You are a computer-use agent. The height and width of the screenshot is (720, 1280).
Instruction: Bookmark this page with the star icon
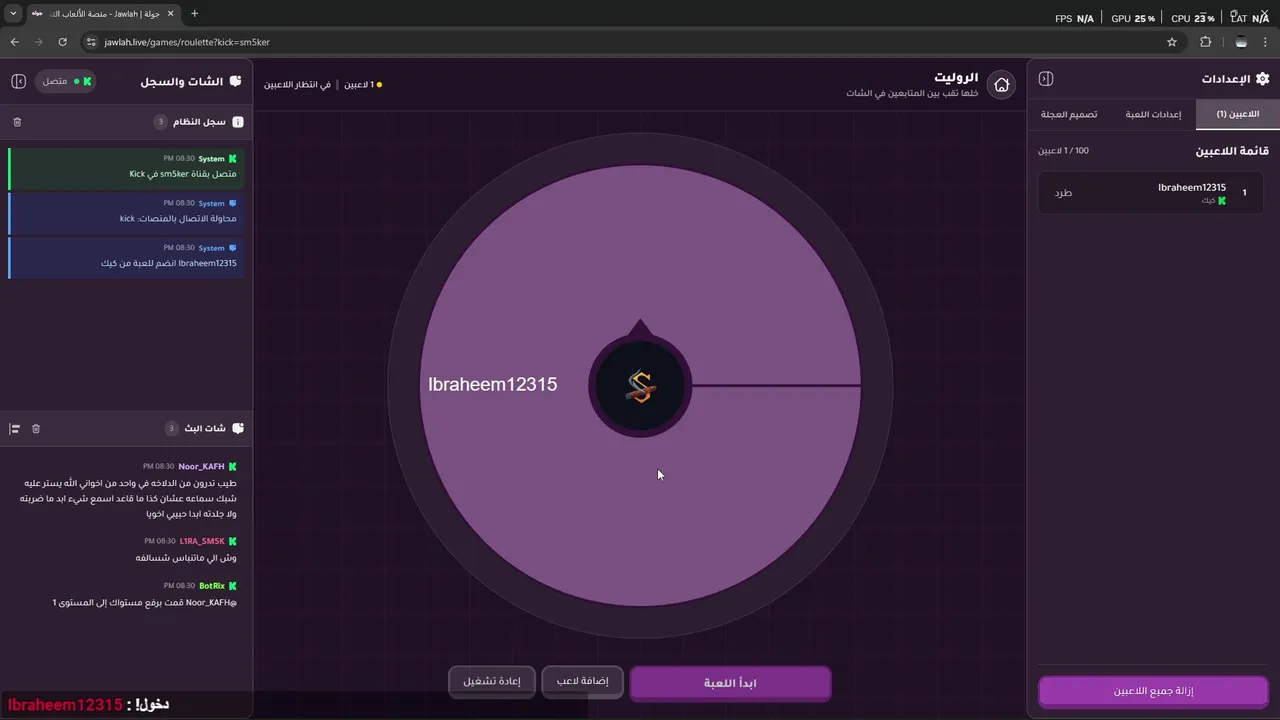(x=1172, y=42)
